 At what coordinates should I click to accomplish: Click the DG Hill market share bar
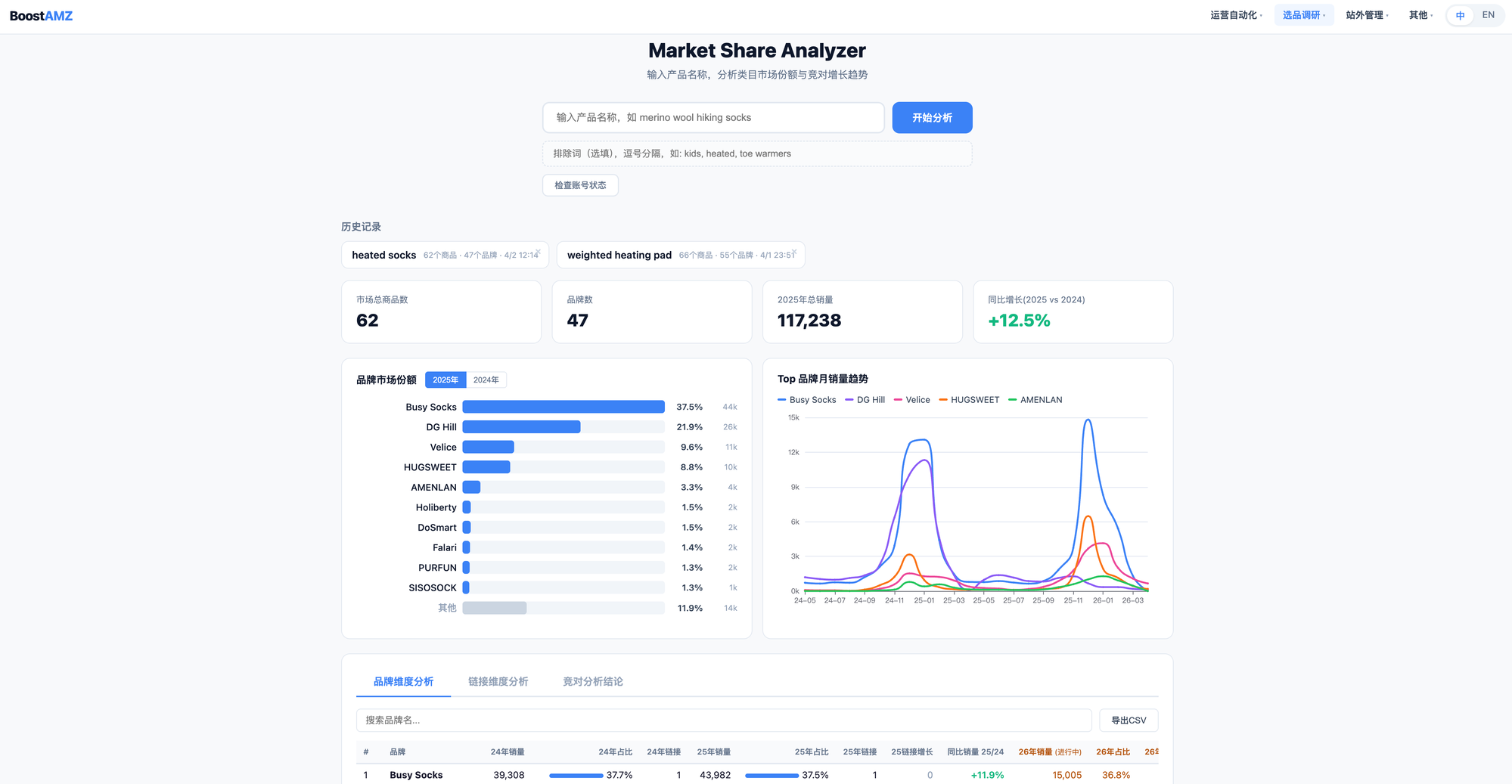[521, 427]
